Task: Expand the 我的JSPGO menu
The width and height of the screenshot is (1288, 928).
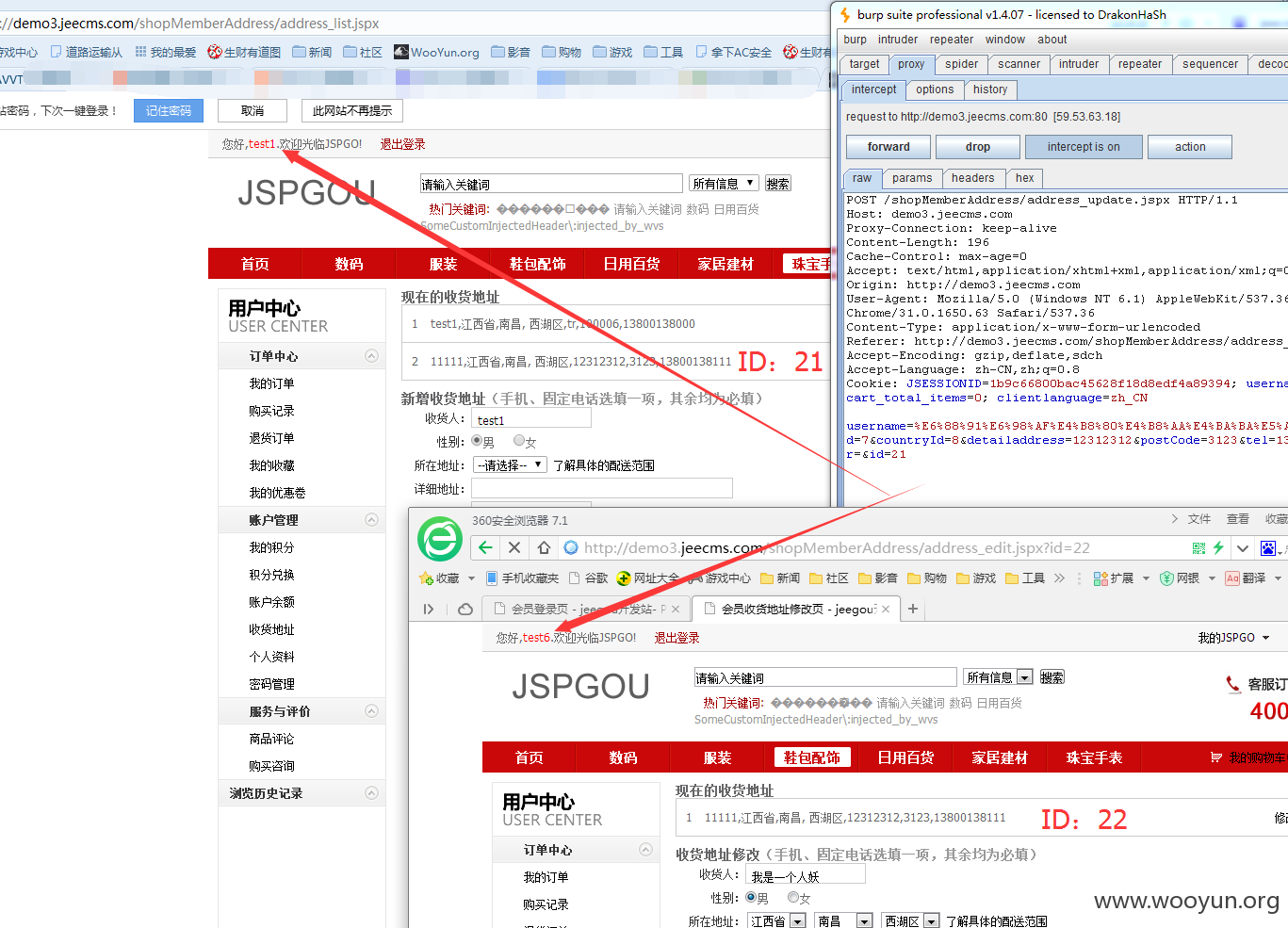Action: 1233,638
